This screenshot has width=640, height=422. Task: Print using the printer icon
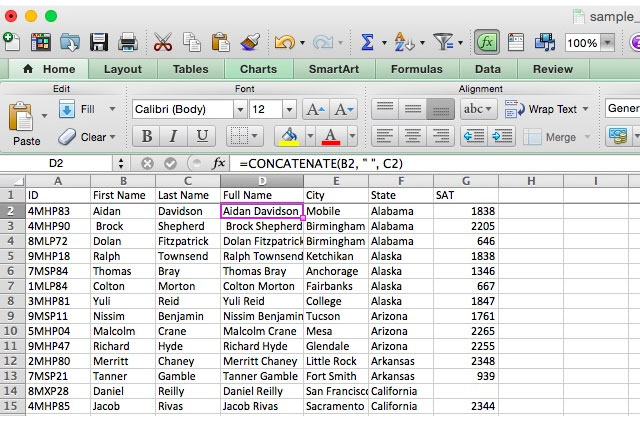pos(128,42)
